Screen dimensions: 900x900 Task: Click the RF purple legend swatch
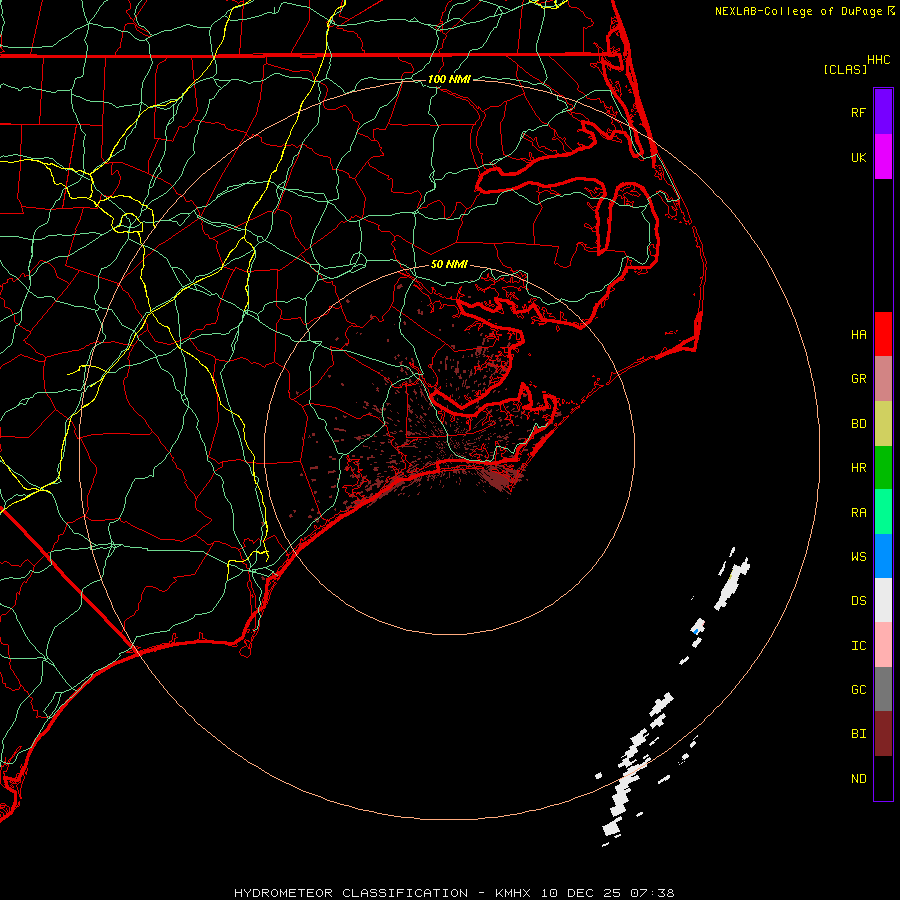click(883, 112)
